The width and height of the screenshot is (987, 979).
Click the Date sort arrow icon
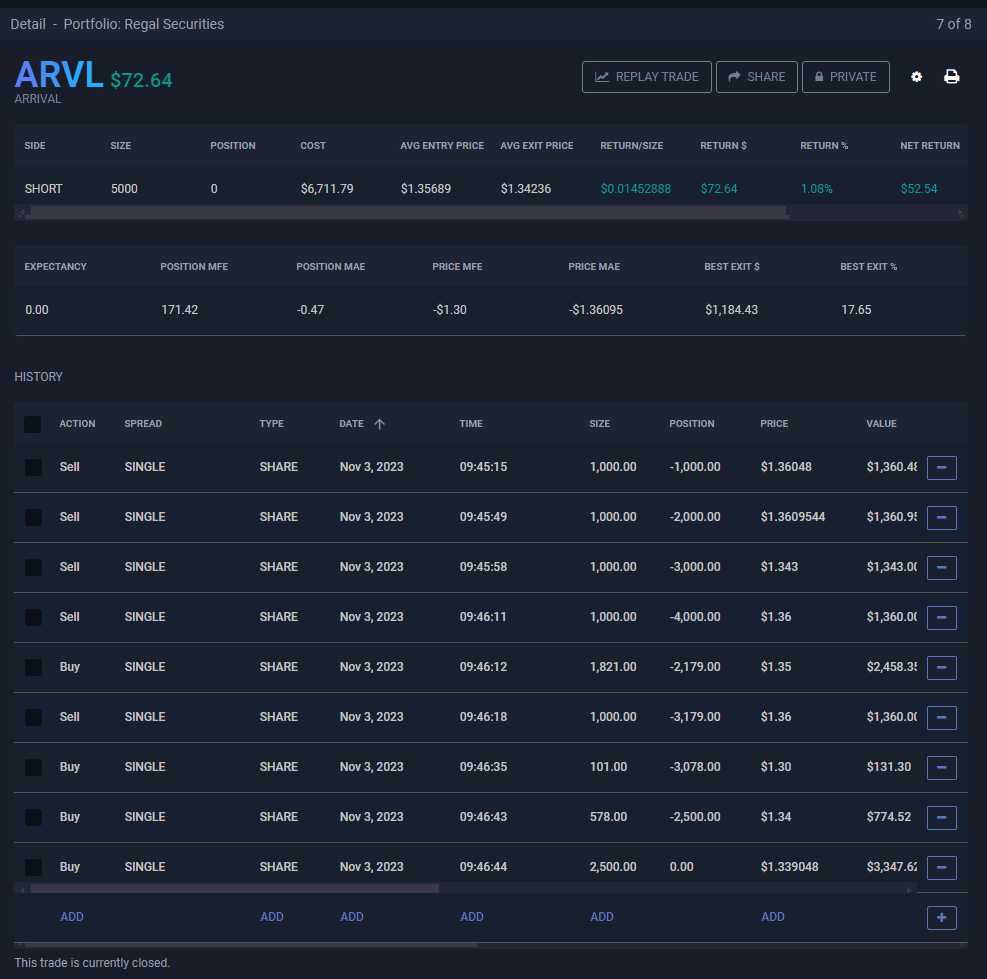point(379,424)
